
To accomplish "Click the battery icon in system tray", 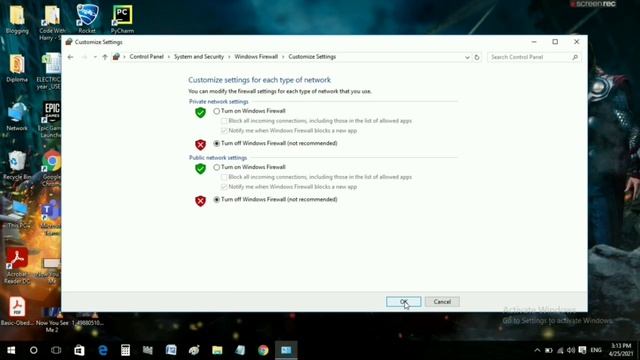I will coord(549,350).
